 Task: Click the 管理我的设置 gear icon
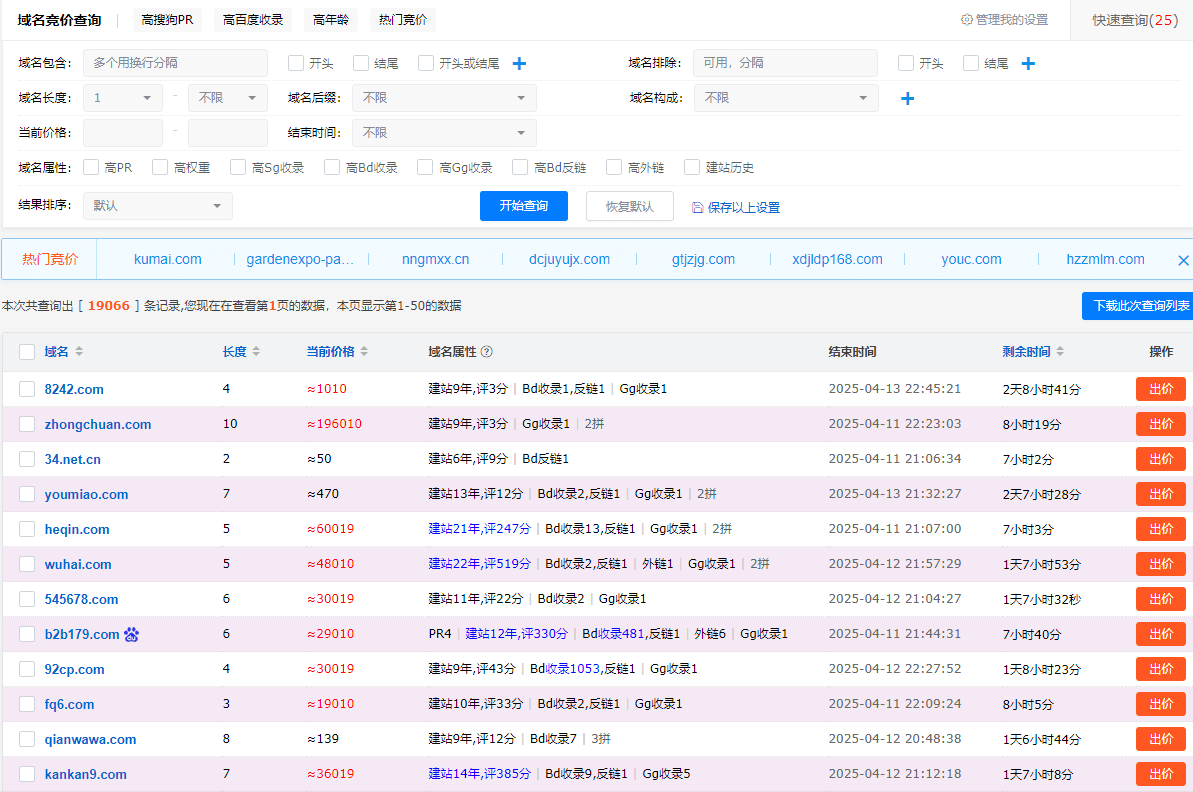coord(966,19)
